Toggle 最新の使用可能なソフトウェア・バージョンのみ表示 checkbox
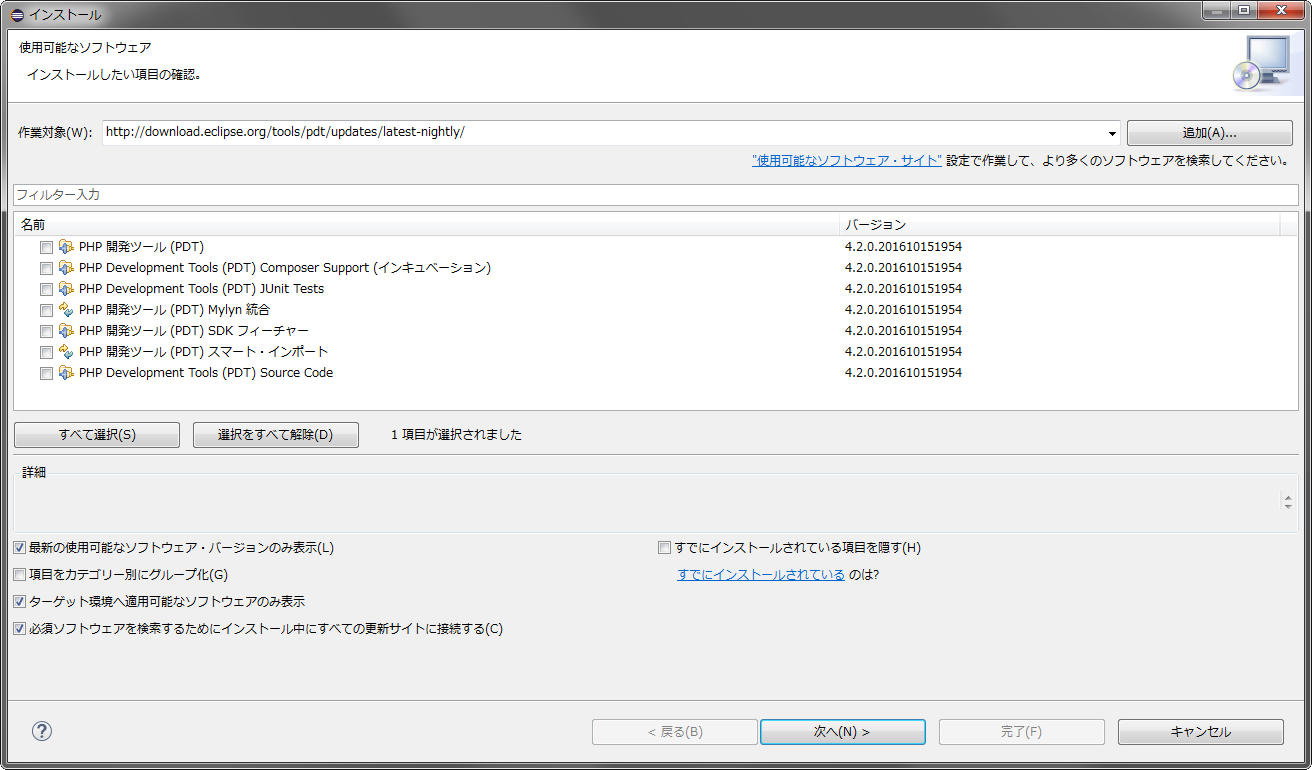The width and height of the screenshot is (1312, 770). pyautogui.click(x=20, y=548)
